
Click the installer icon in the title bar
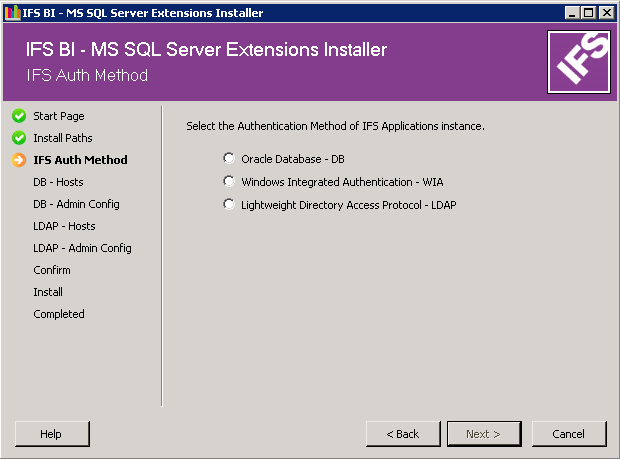tap(12, 13)
